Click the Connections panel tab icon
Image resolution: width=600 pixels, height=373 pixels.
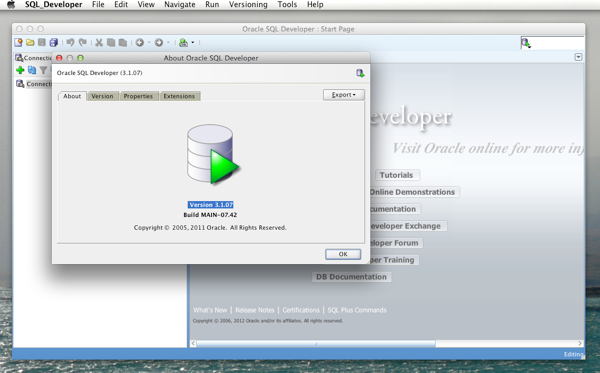19,58
